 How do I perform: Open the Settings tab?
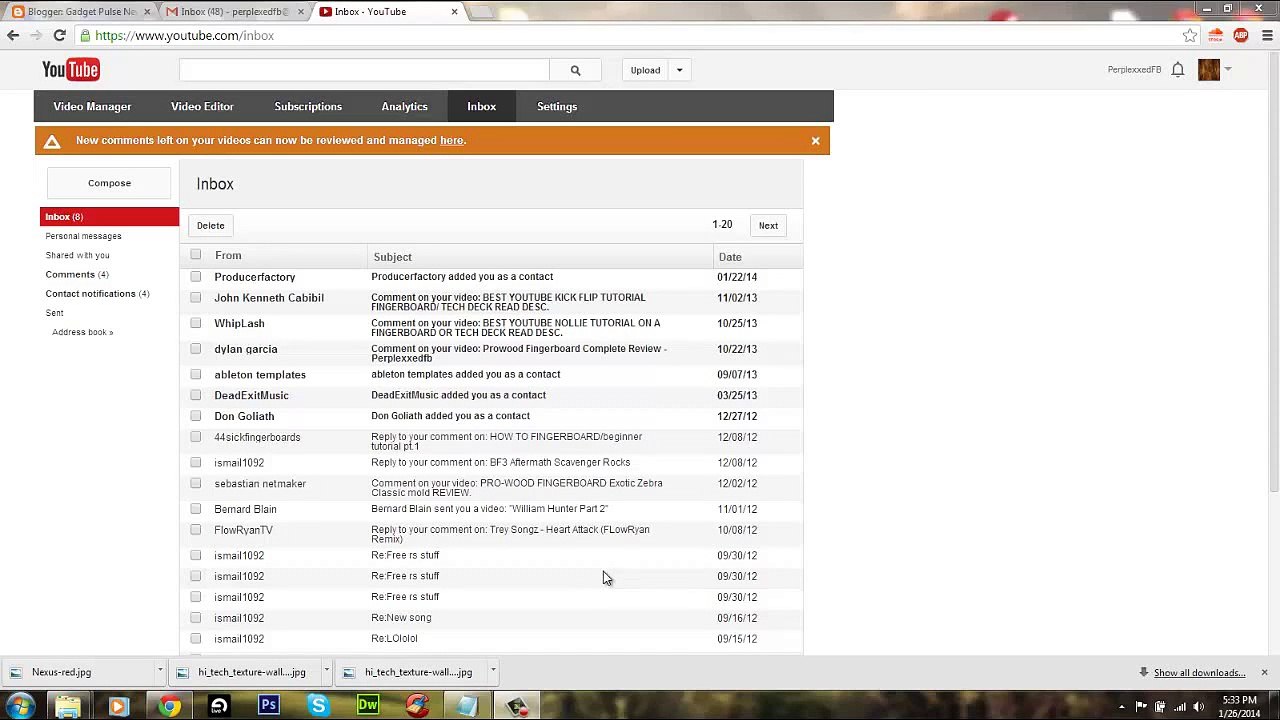557,106
